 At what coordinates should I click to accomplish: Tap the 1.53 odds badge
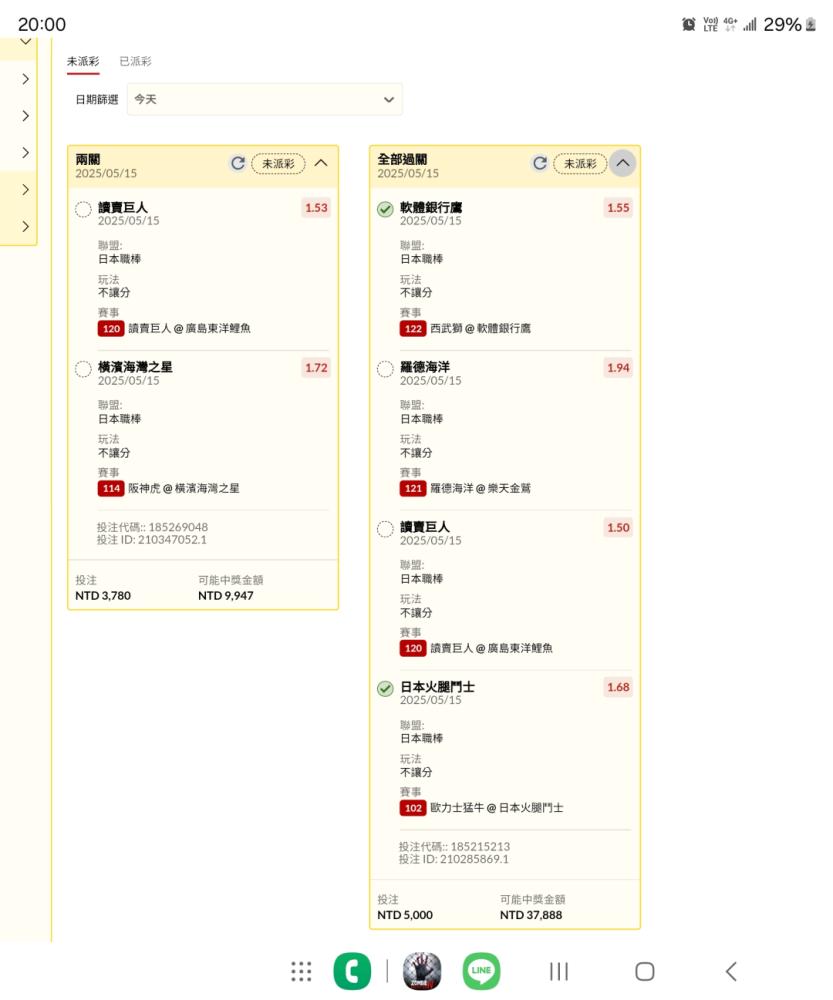[x=316, y=208]
